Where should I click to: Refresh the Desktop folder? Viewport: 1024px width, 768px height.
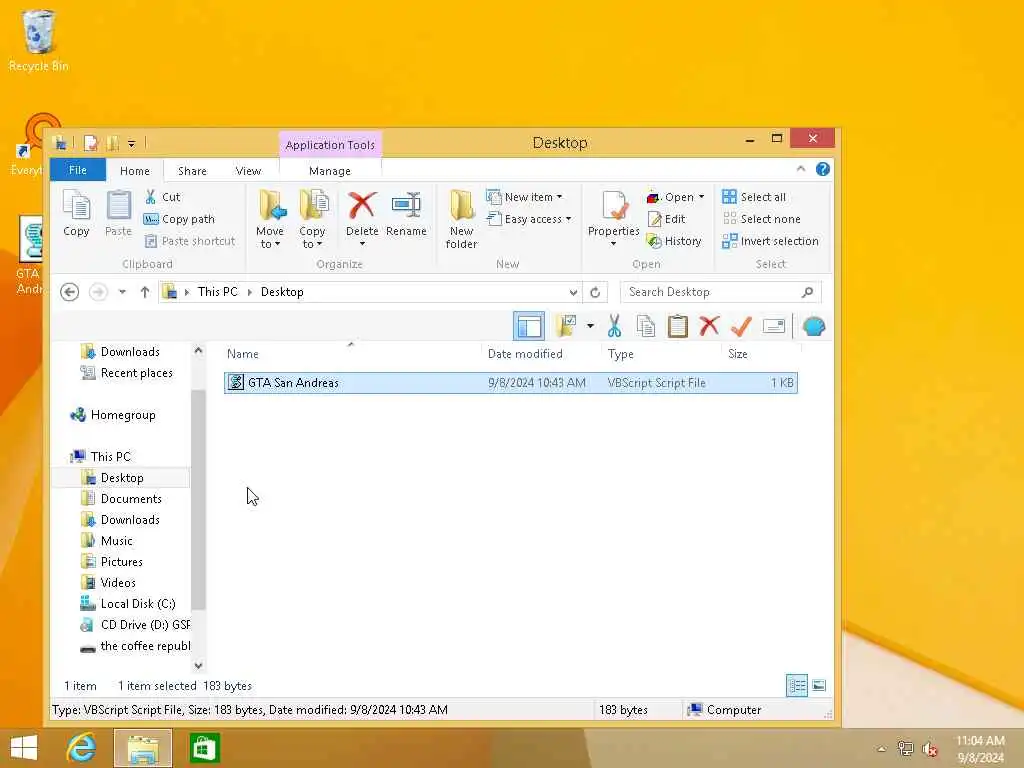point(595,292)
